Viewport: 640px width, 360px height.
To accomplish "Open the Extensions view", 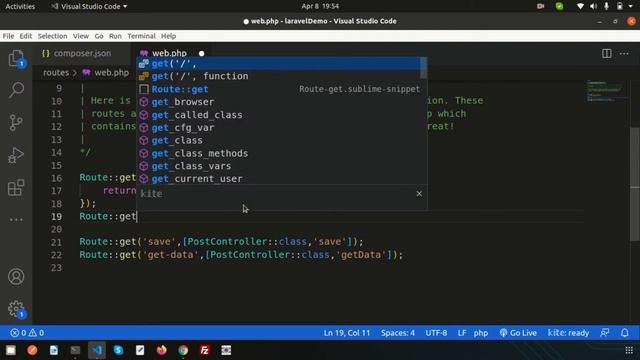I will [x=16, y=188].
